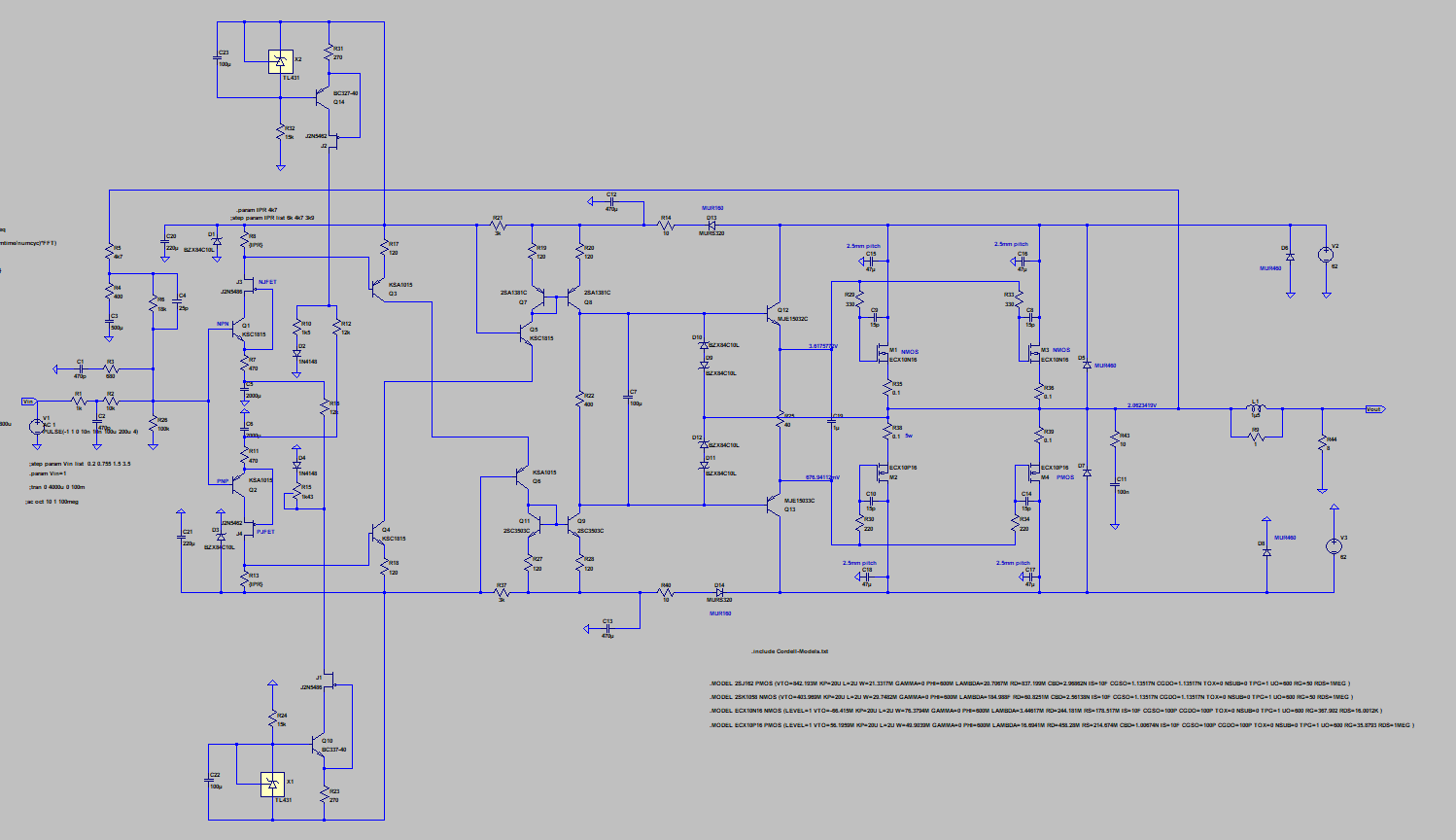Click transistor Q13 MJE15033C
Viewport: 1456px width, 840px height.
point(774,504)
